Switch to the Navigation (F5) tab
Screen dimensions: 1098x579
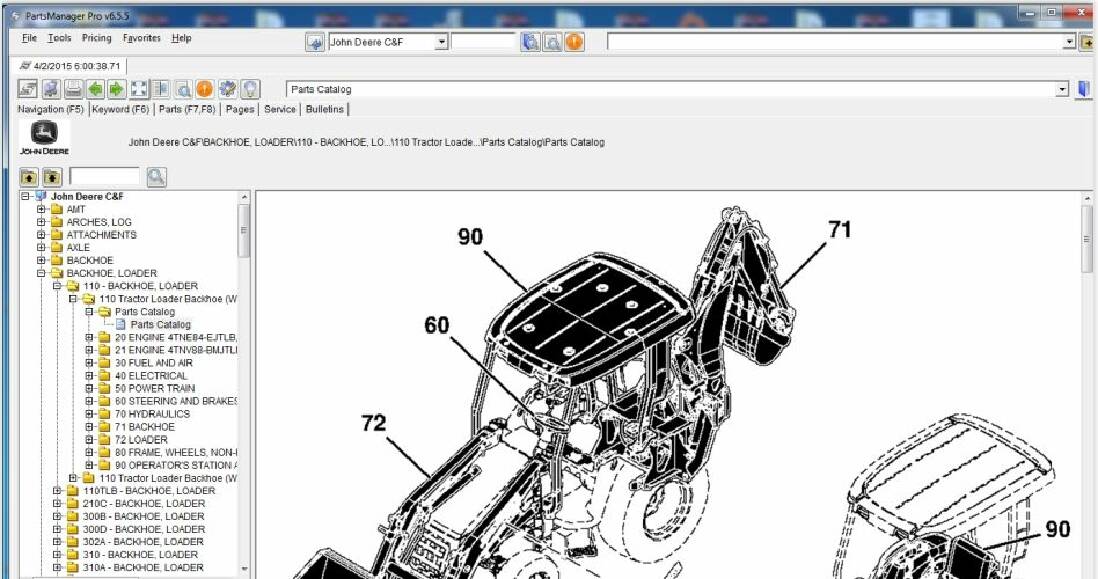[50, 109]
